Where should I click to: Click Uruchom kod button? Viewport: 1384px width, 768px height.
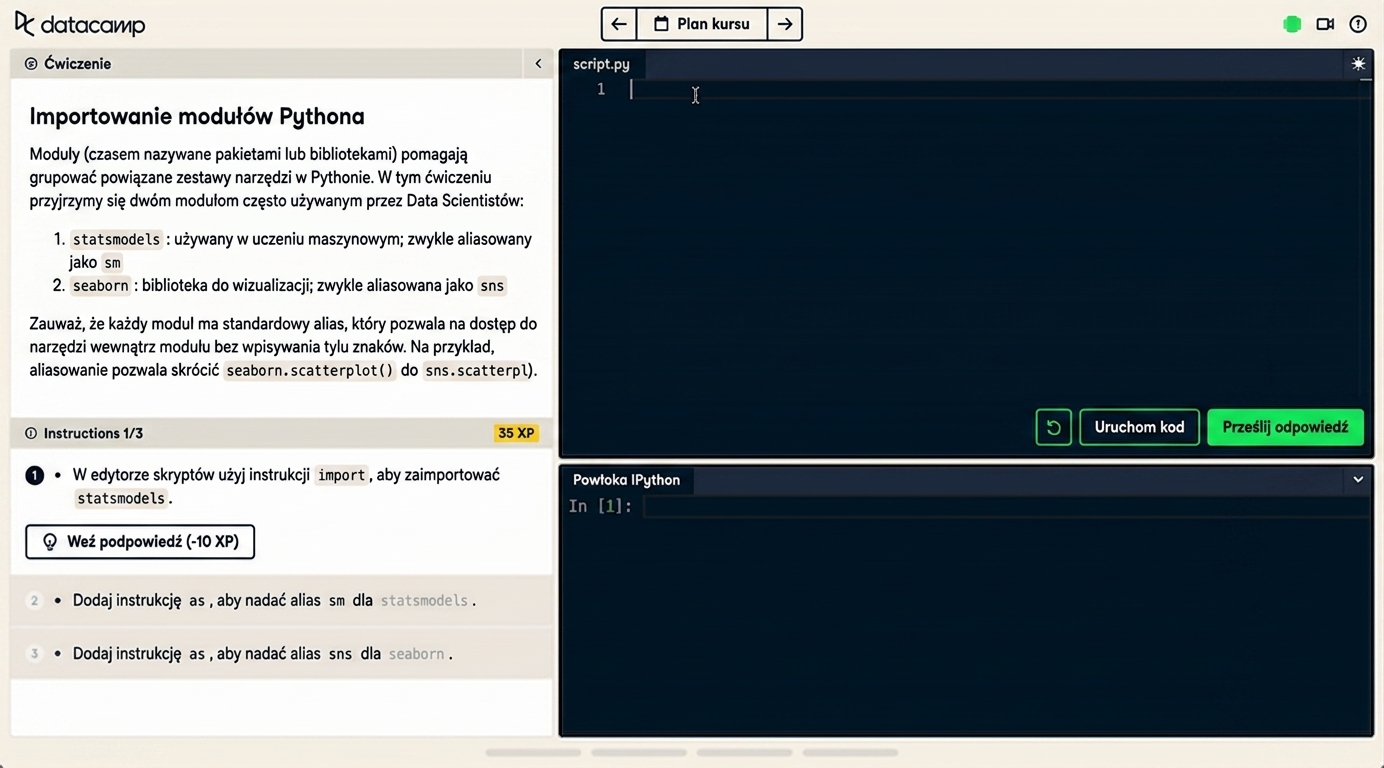[x=1139, y=427]
